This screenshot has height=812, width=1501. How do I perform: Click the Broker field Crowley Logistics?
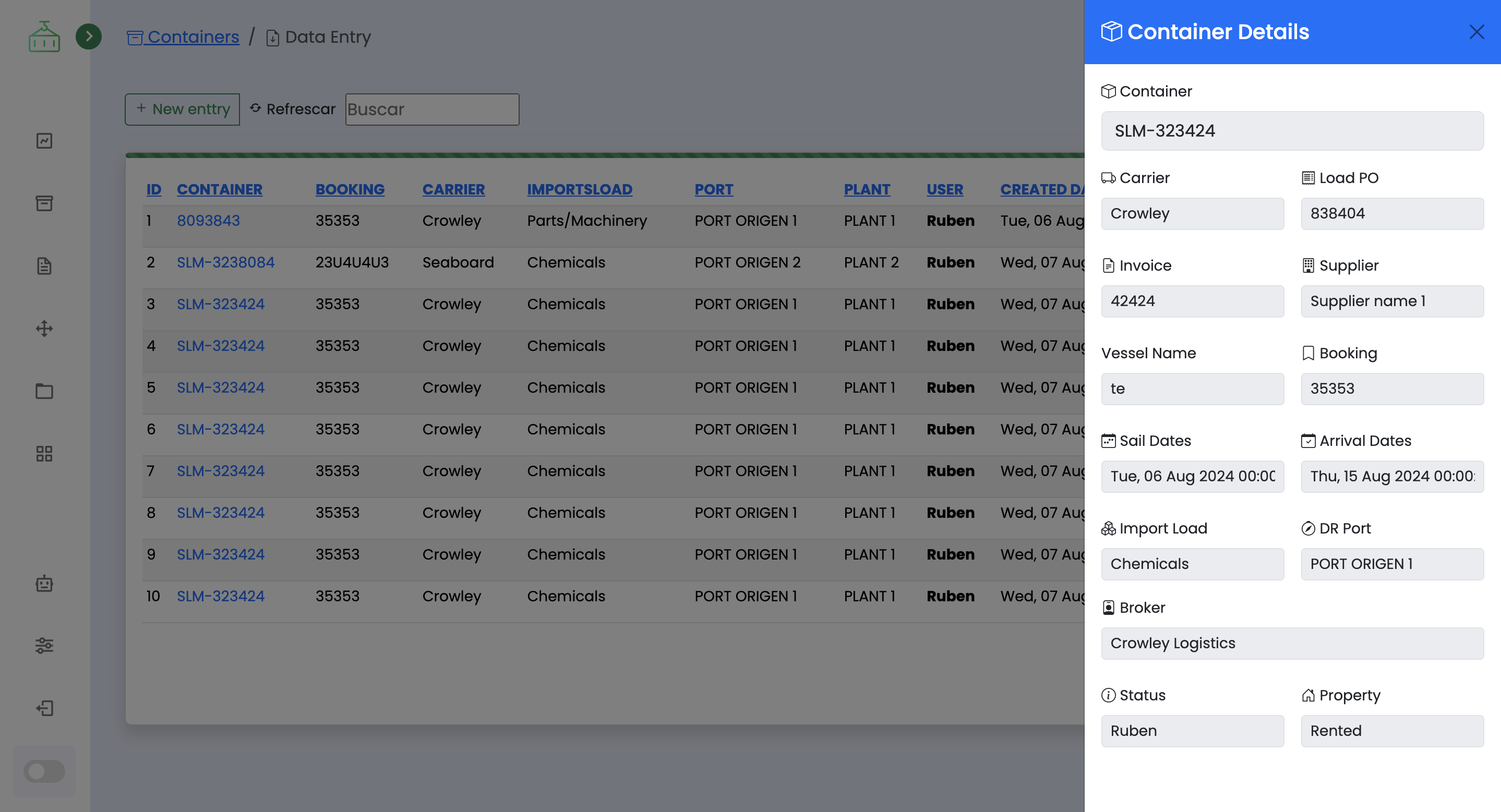click(x=1292, y=643)
